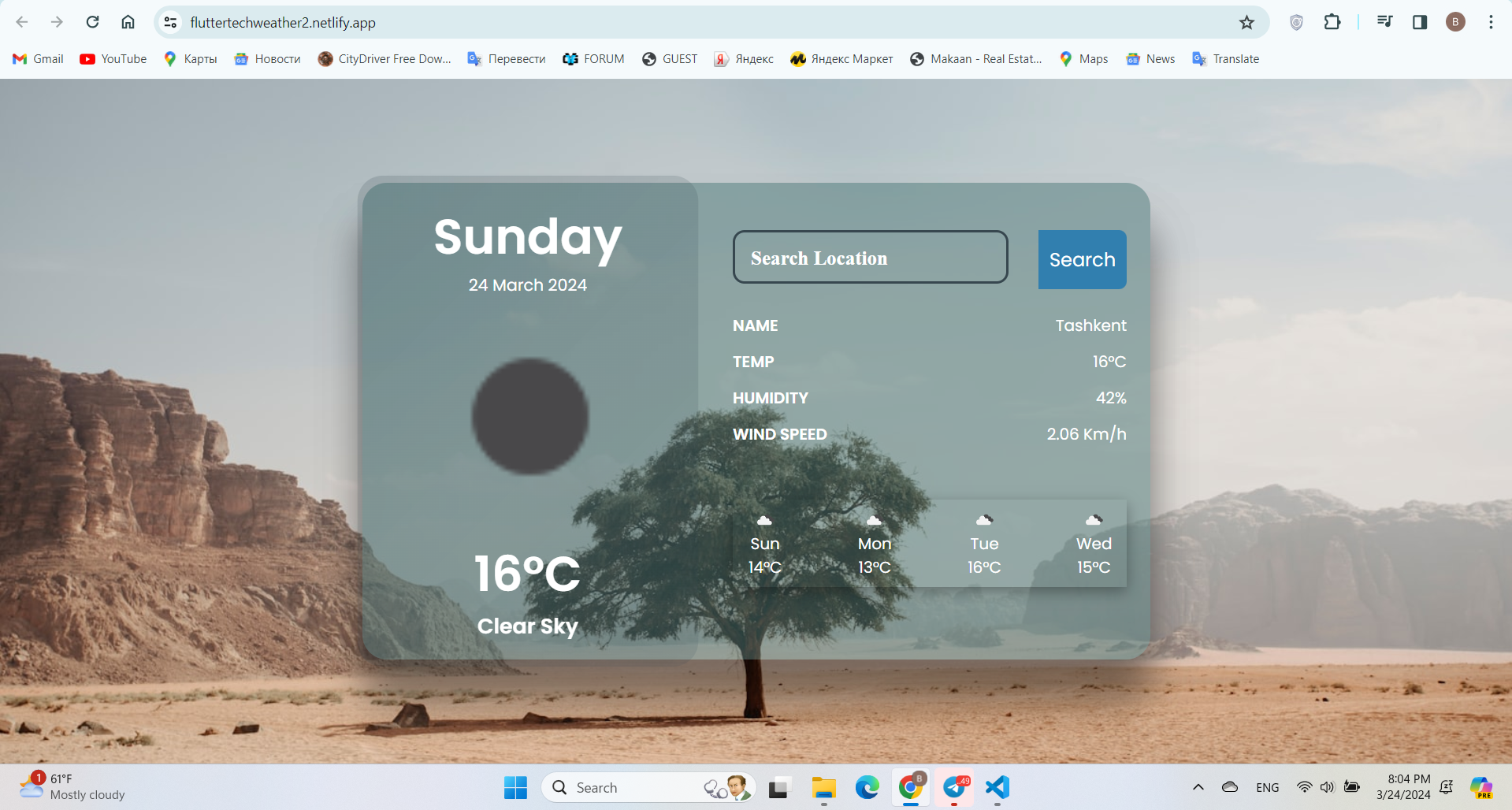Open the ENG language switcher

[x=1267, y=787]
